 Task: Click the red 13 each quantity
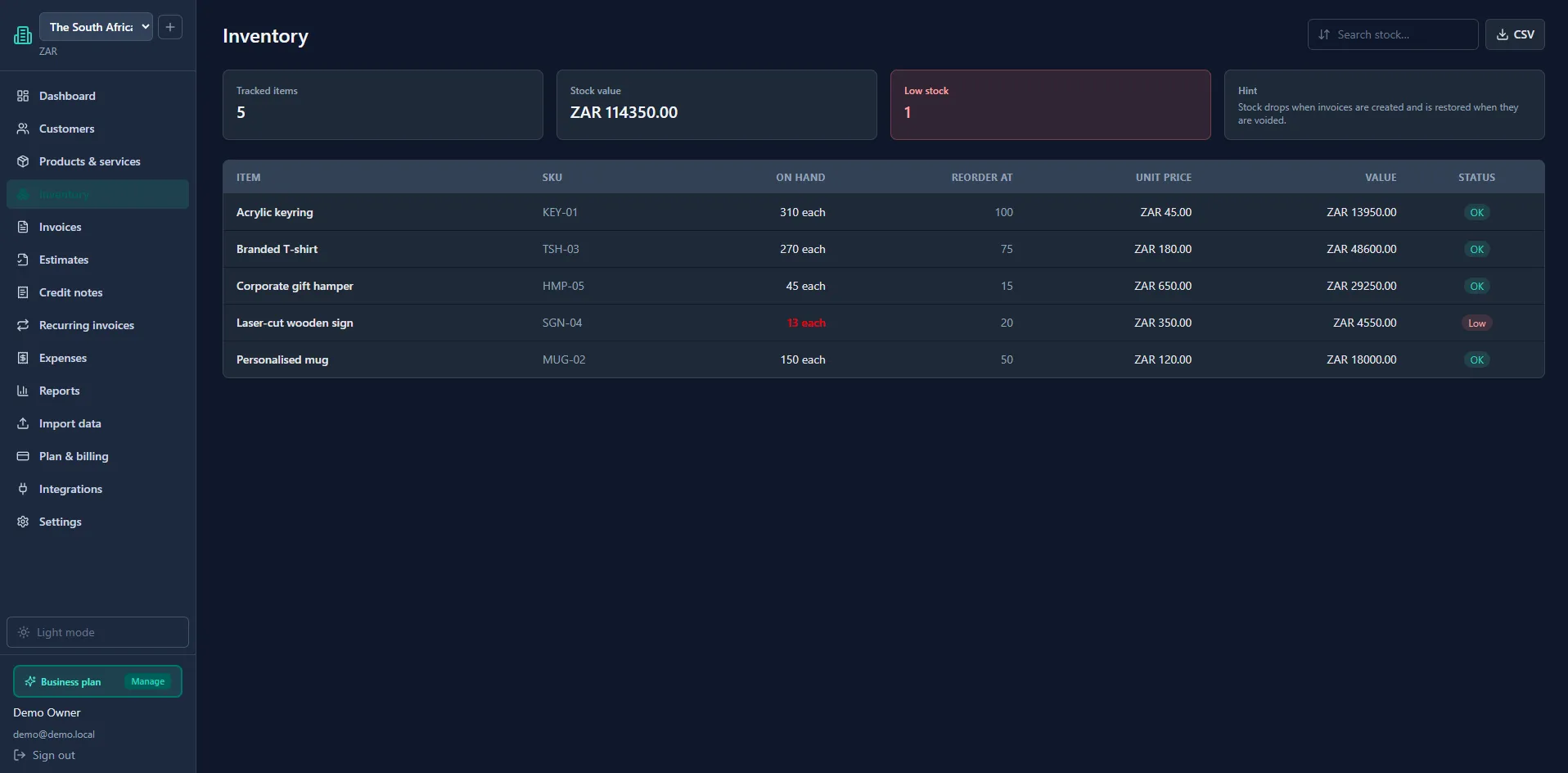806,323
